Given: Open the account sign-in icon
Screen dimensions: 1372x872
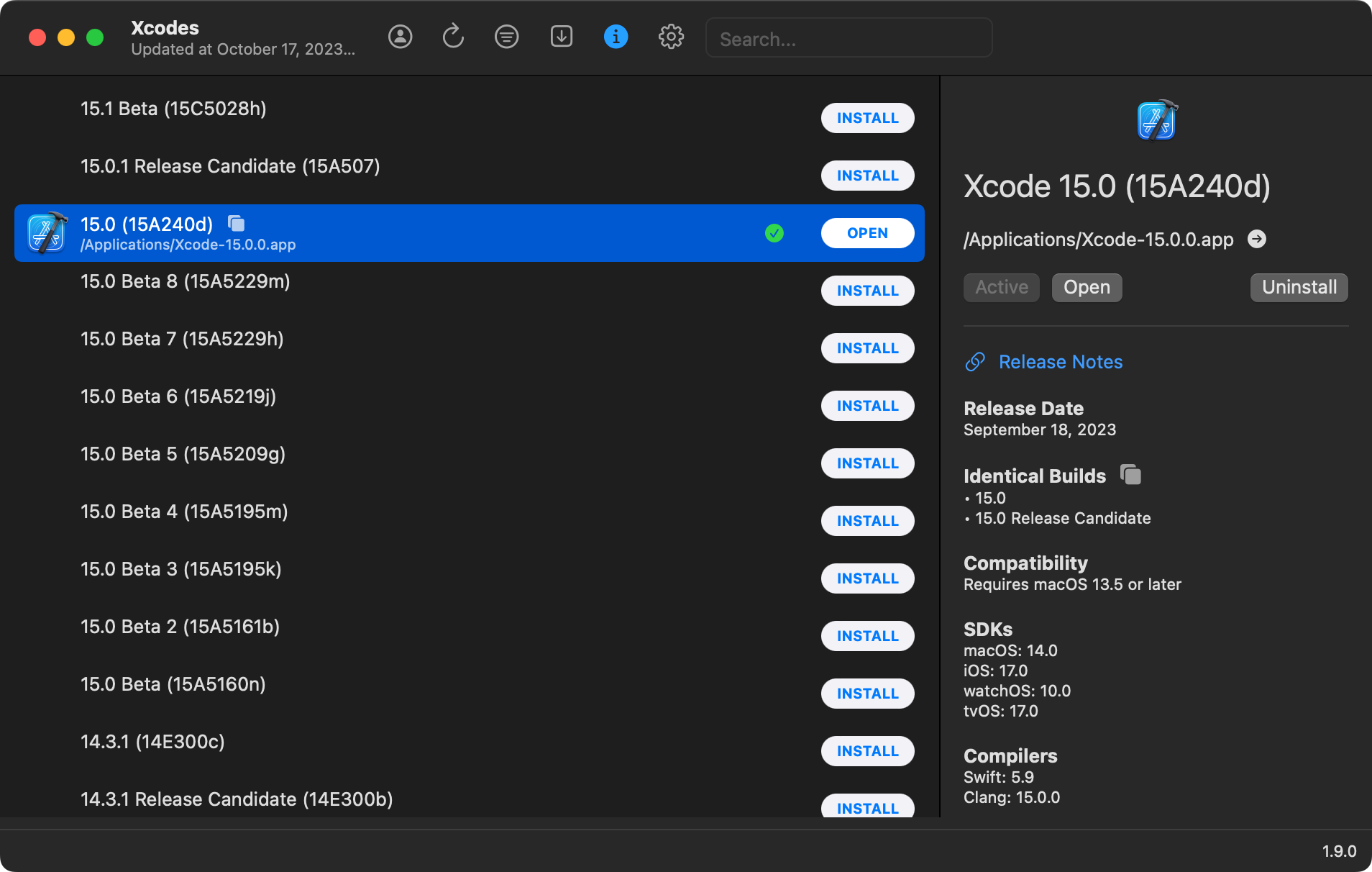Looking at the screenshot, I should 400,37.
